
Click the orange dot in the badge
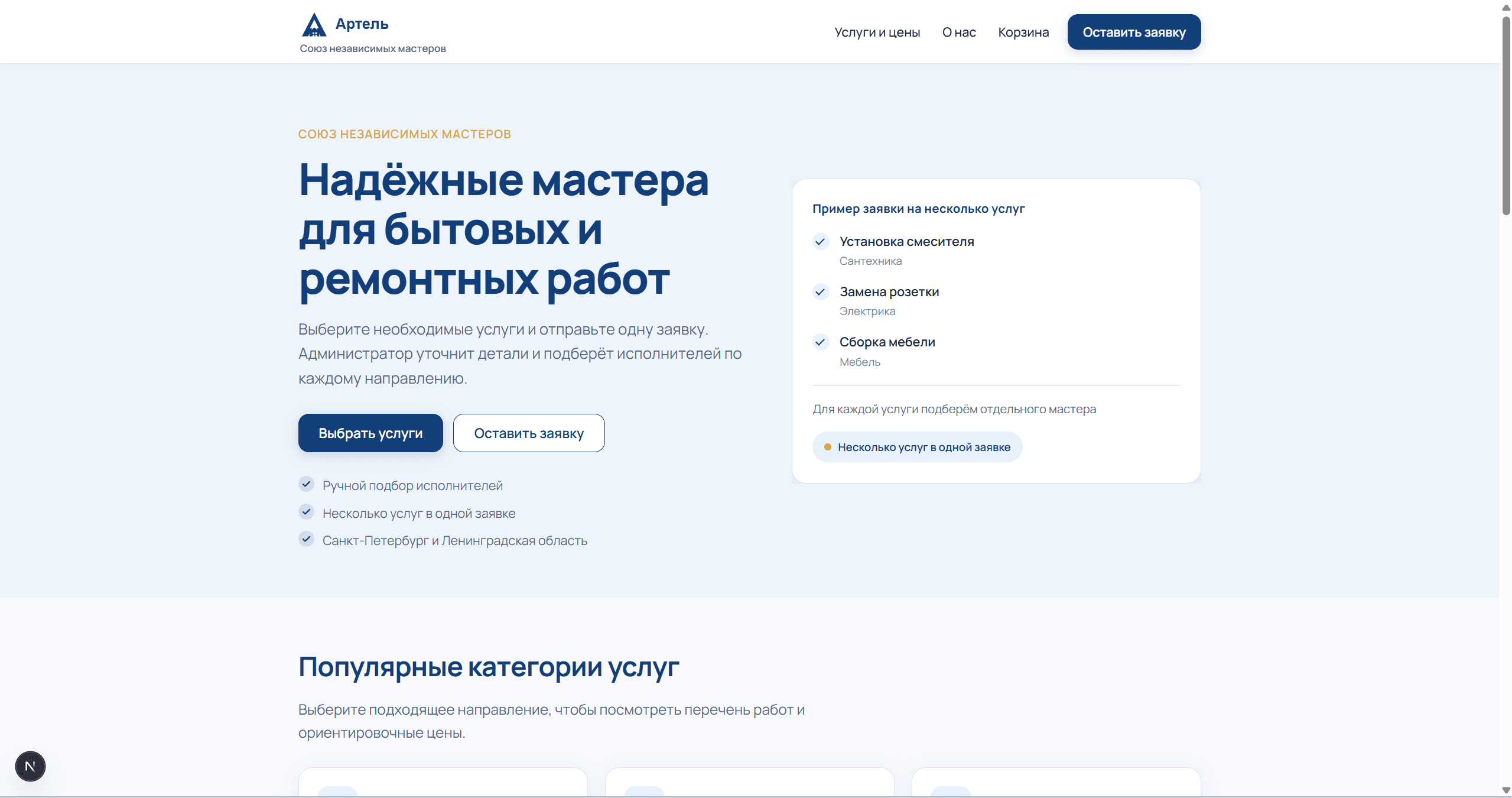828,447
